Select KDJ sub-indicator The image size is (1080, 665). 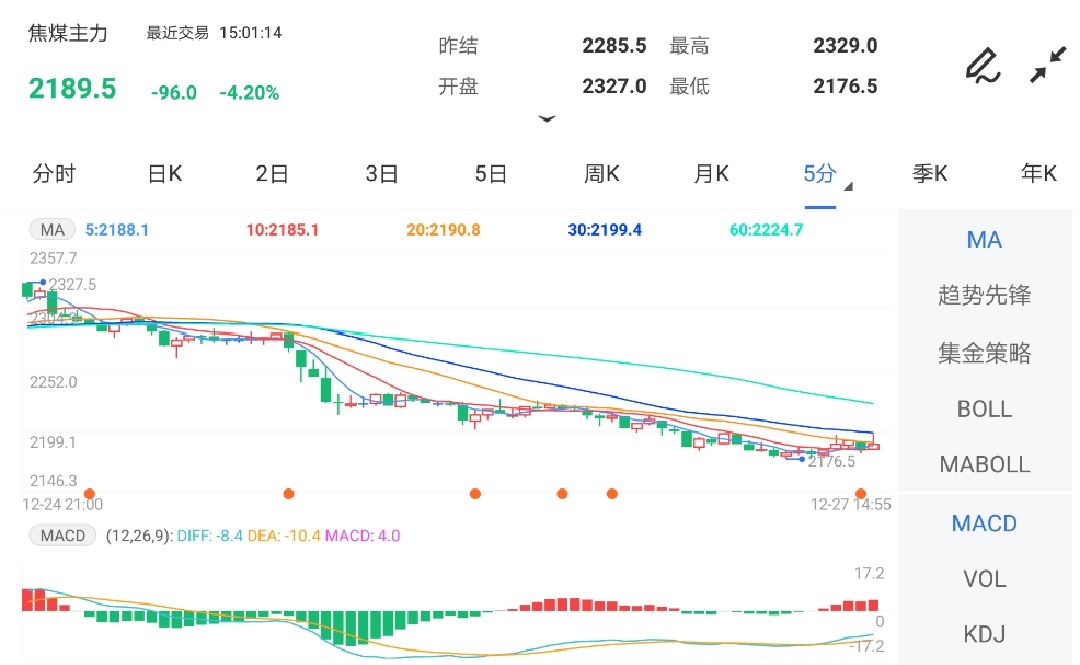(984, 634)
